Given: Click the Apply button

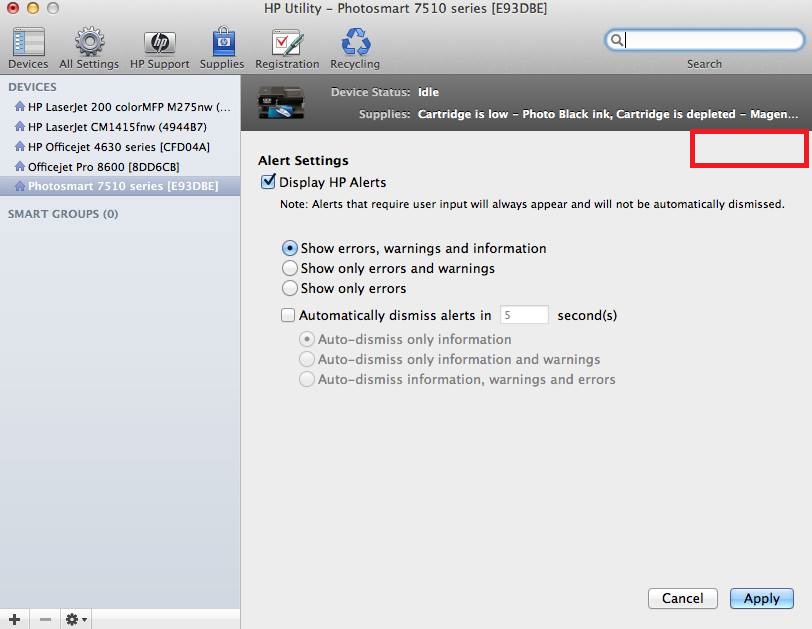Looking at the screenshot, I should click(762, 598).
